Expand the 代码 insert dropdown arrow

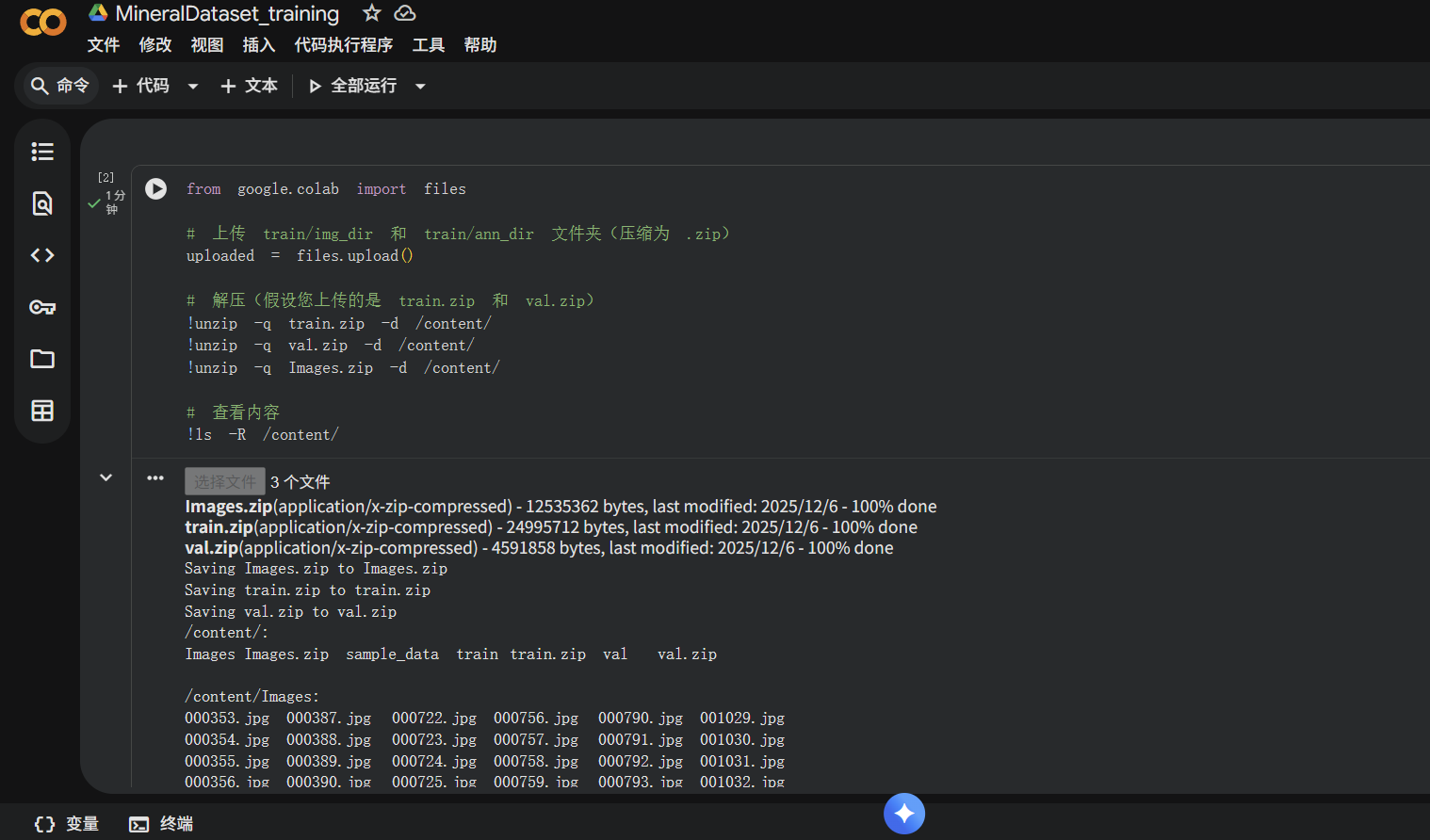pos(193,87)
